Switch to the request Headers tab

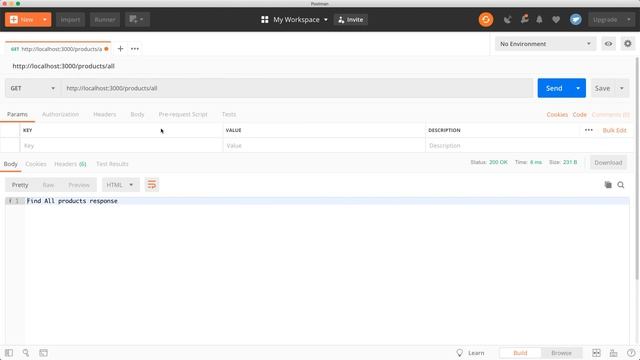point(105,114)
